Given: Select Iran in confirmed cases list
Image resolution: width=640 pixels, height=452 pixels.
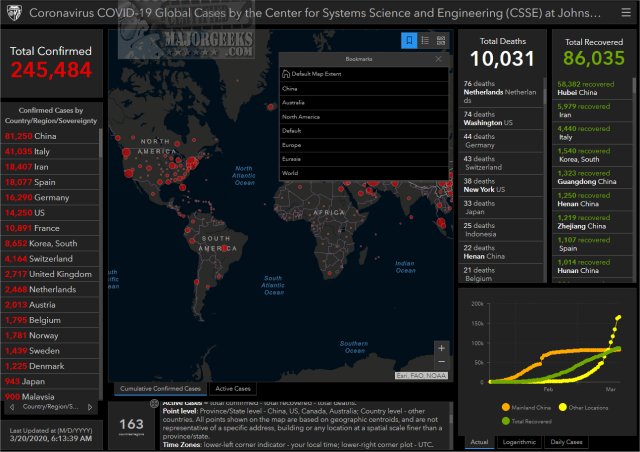Looking at the screenshot, I should click(50, 167).
